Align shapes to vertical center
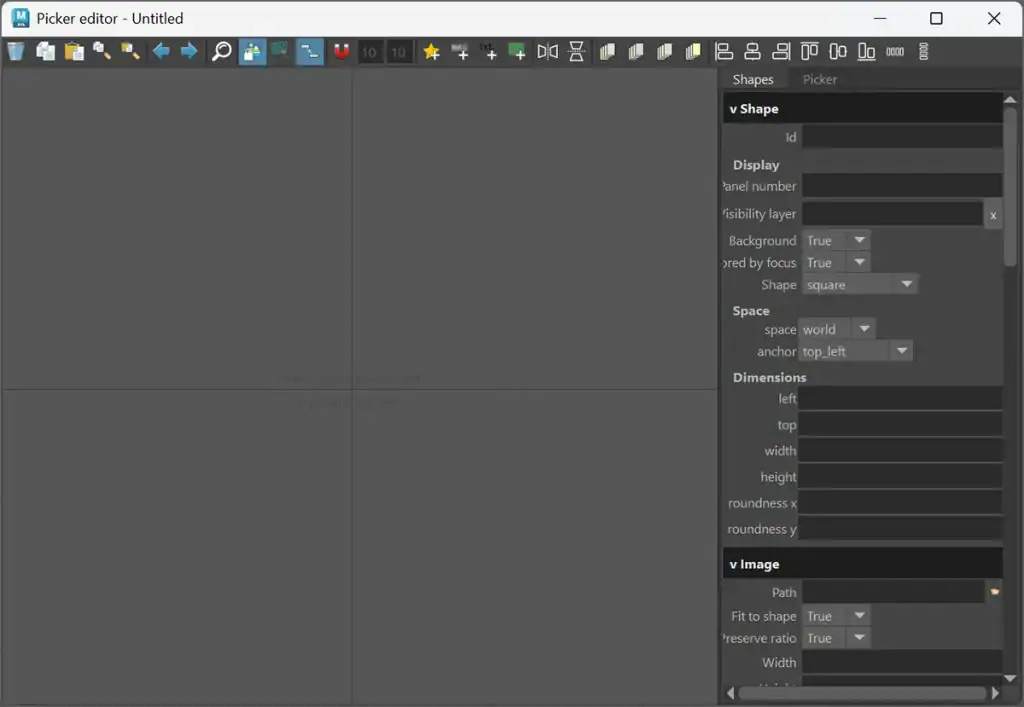Screen dimensions: 1024x707 click(838, 51)
